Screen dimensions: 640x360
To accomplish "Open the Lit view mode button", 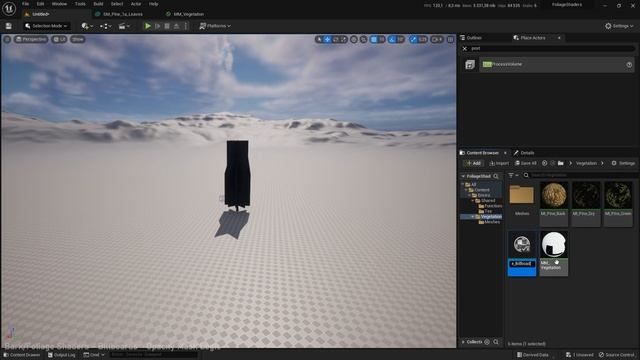I will pos(60,40).
